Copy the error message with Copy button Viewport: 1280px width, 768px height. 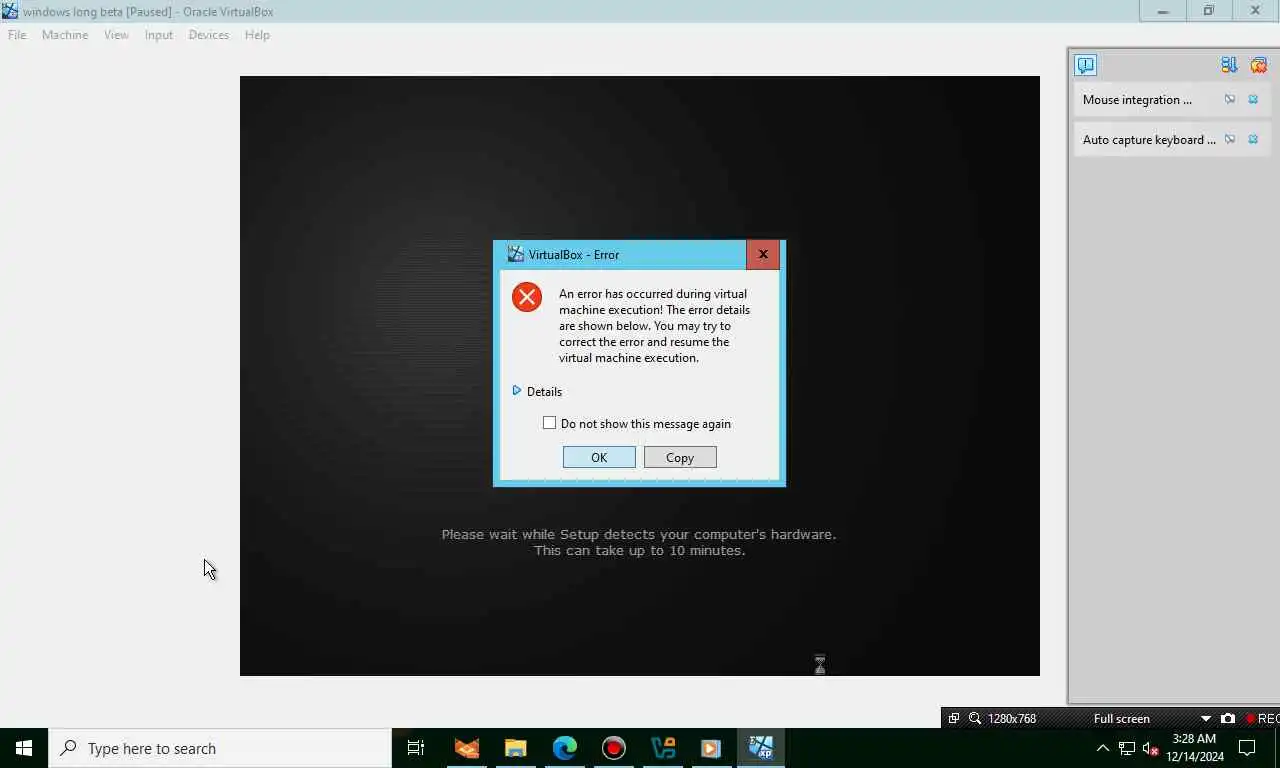[x=680, y=457]
